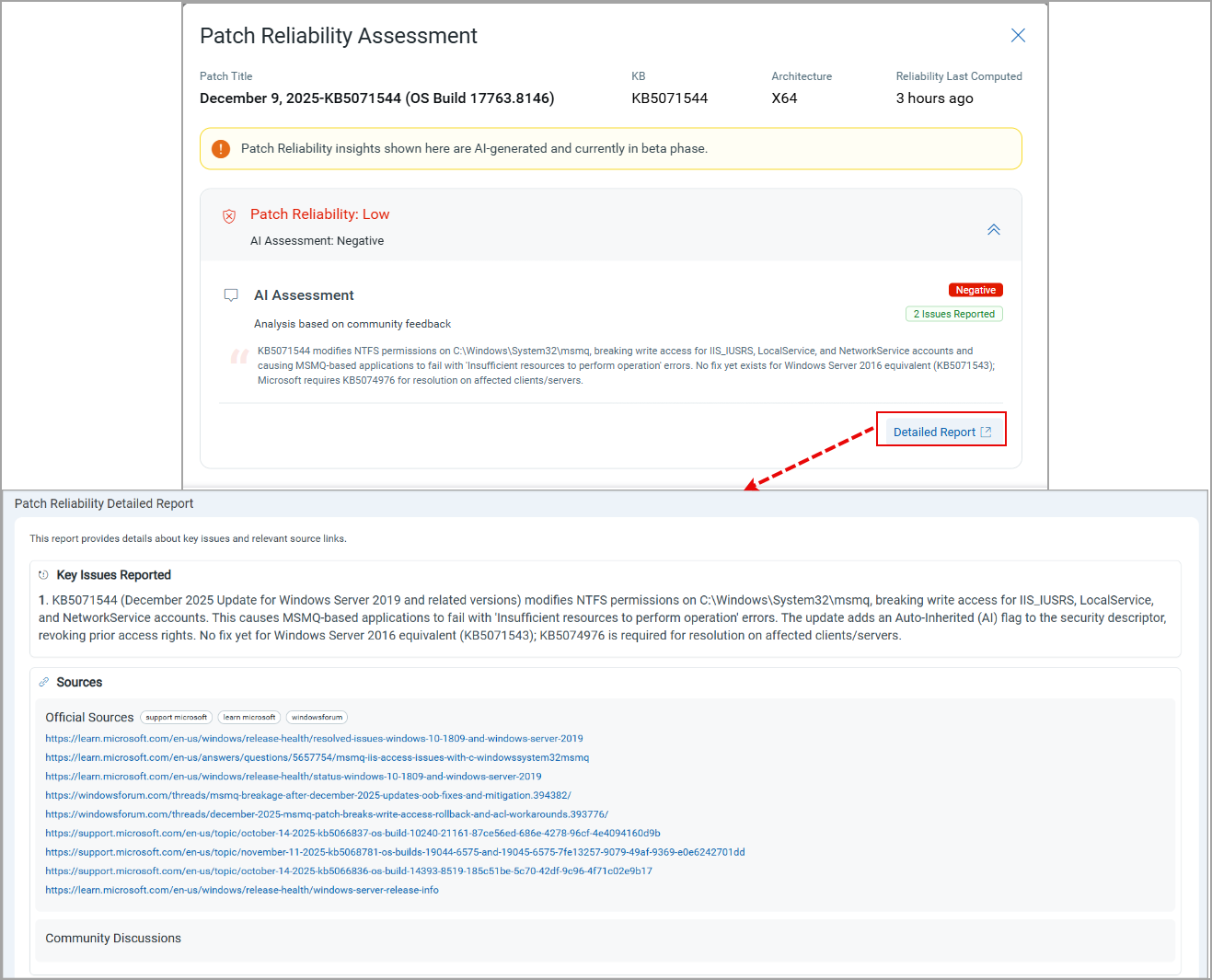Expand the Community Discussions section
This screenshot has height=980, width=1212.
point(113,939)
